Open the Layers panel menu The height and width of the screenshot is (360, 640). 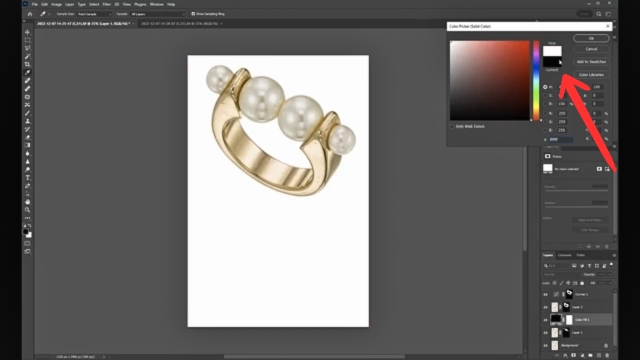click(614, 256)
